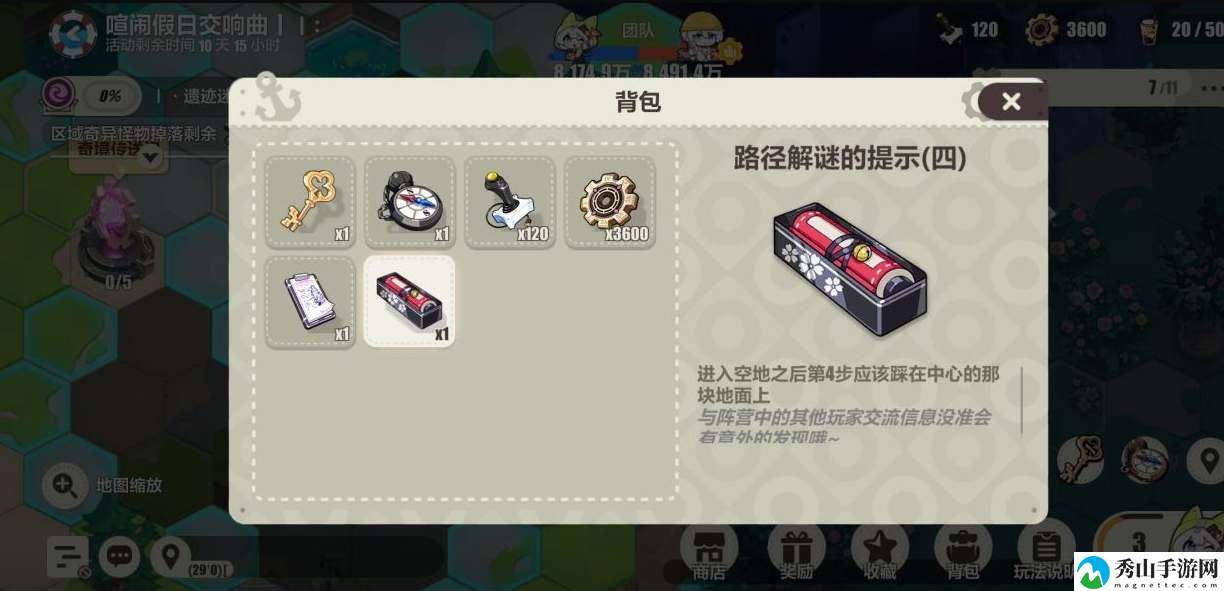Open the 背包 backpack button
The image size is (1224, 591).
point(963,552)
